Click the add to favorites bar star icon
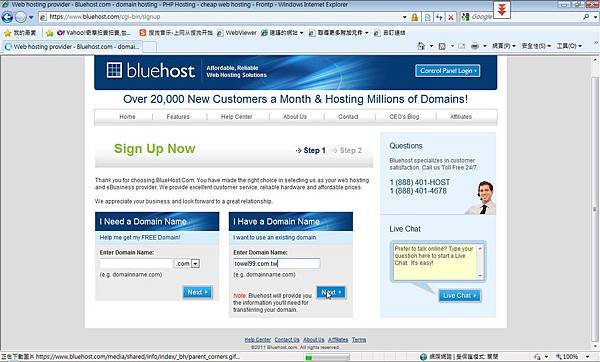The image size is (600, 362). (x=49, y=33)
